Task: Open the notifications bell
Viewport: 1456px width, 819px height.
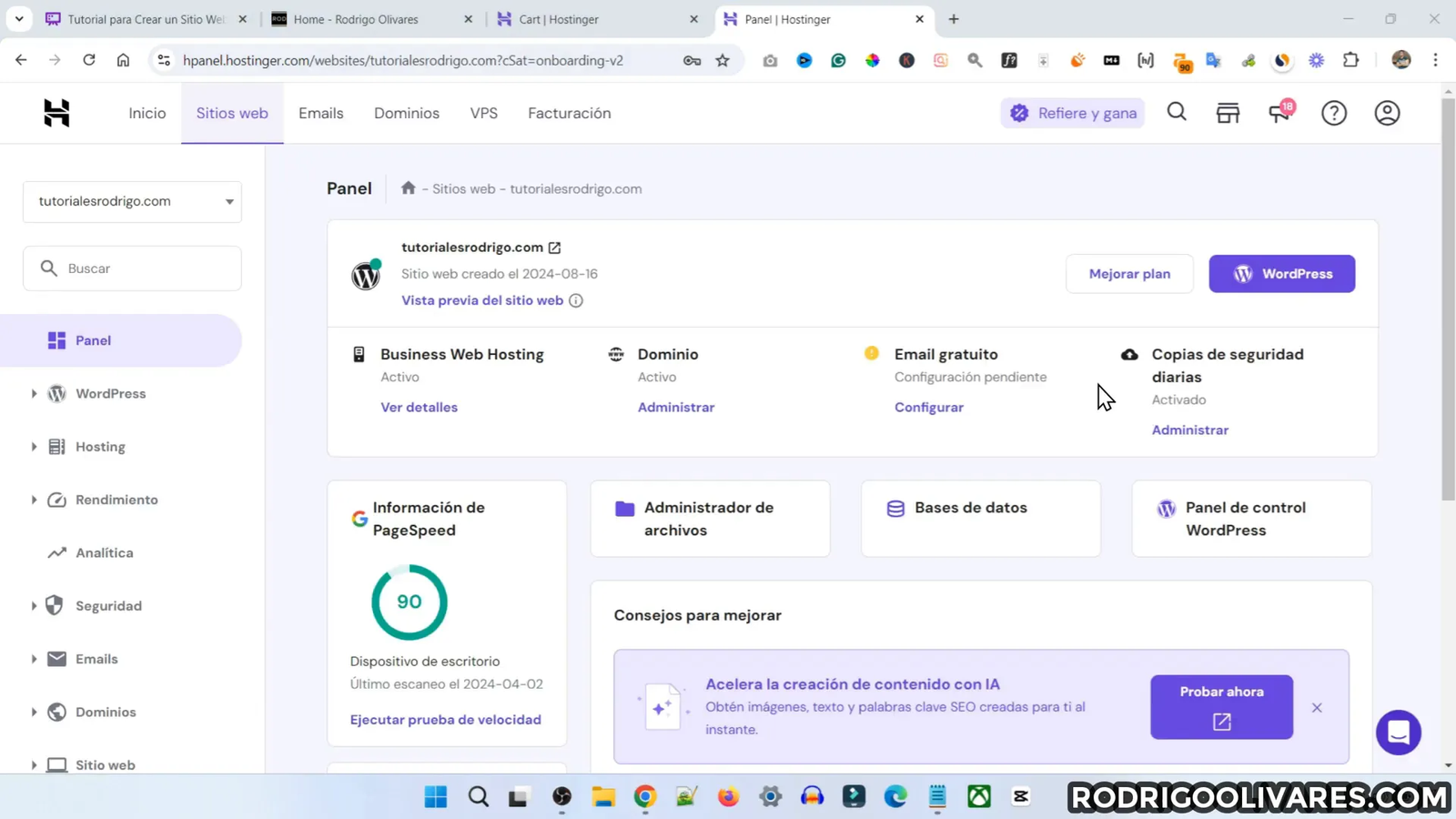Action: (1279, 112)
